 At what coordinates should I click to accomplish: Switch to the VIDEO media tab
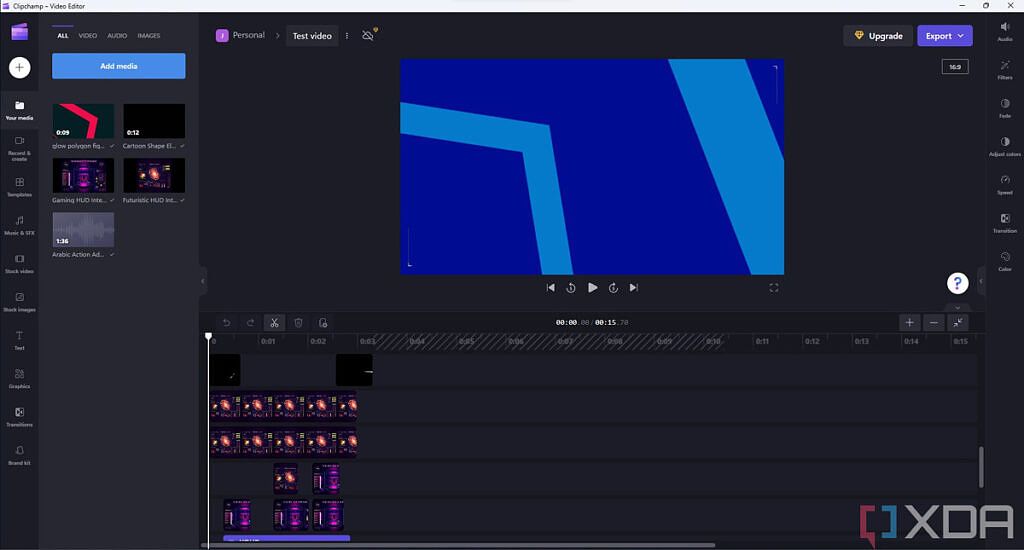tap(88, 36)
